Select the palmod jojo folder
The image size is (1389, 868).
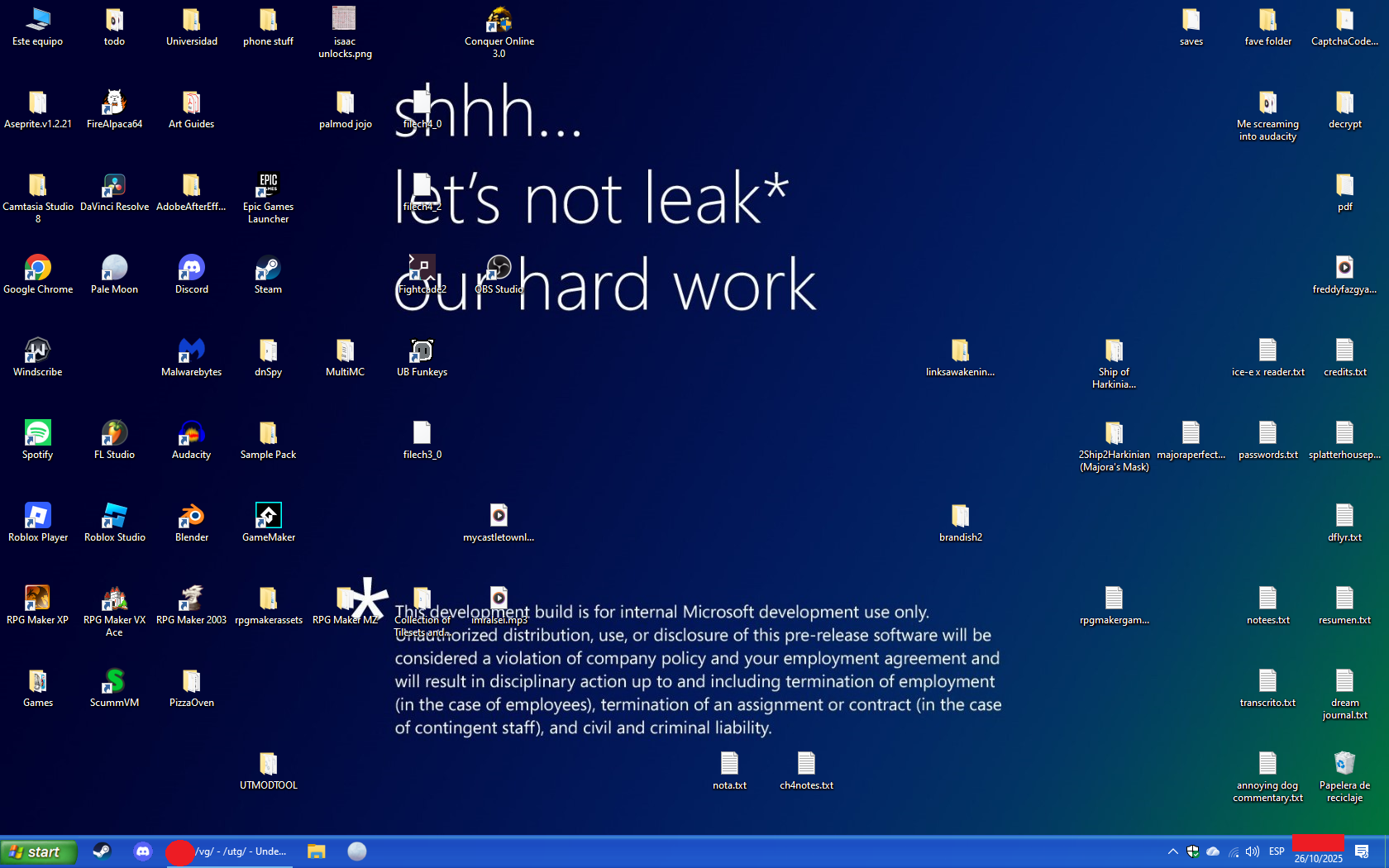point(345,109)
